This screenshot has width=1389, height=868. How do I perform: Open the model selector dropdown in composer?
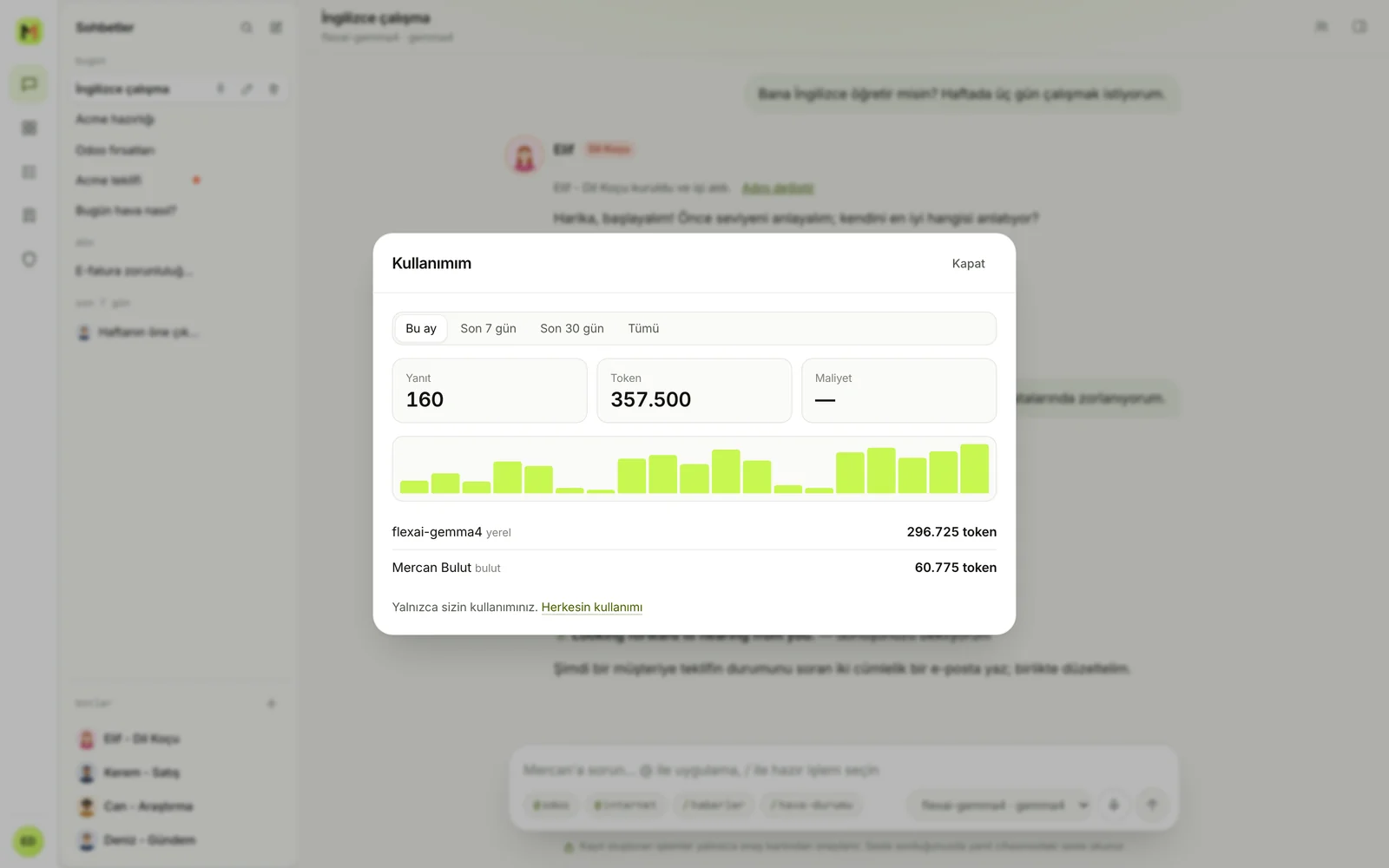(x=1002, y=806)
